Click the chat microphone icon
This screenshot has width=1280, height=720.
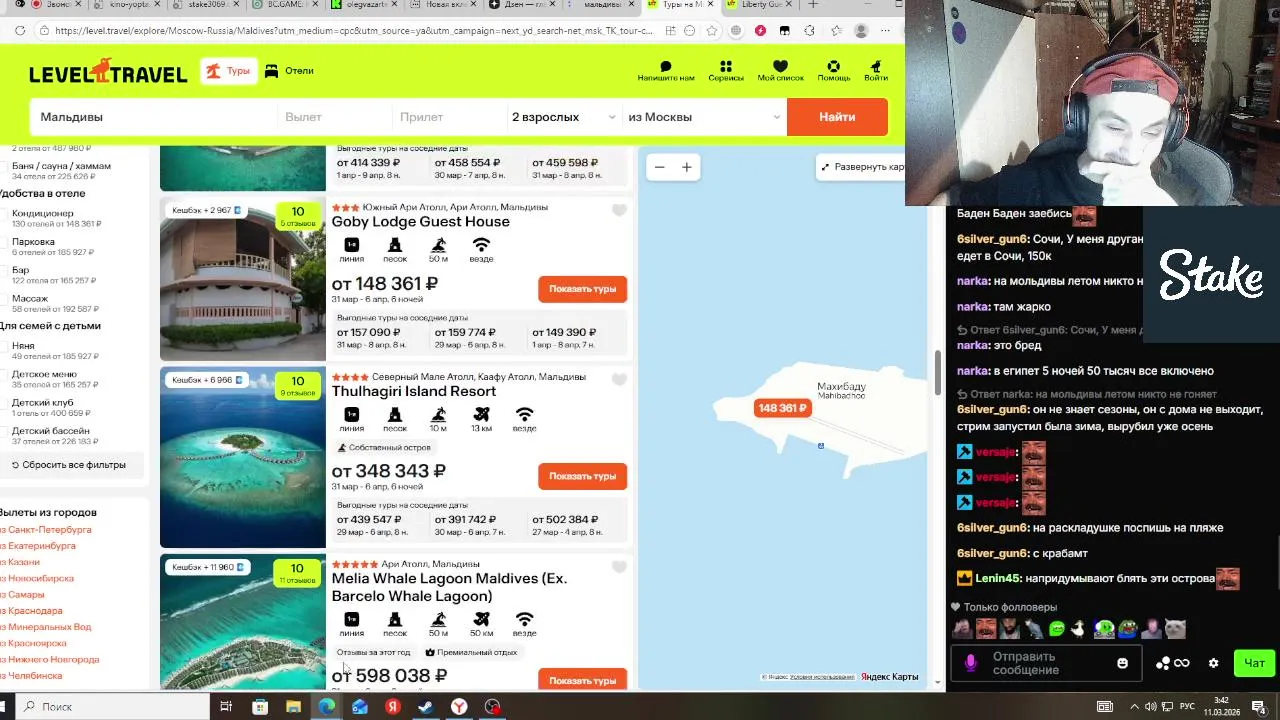970,663
